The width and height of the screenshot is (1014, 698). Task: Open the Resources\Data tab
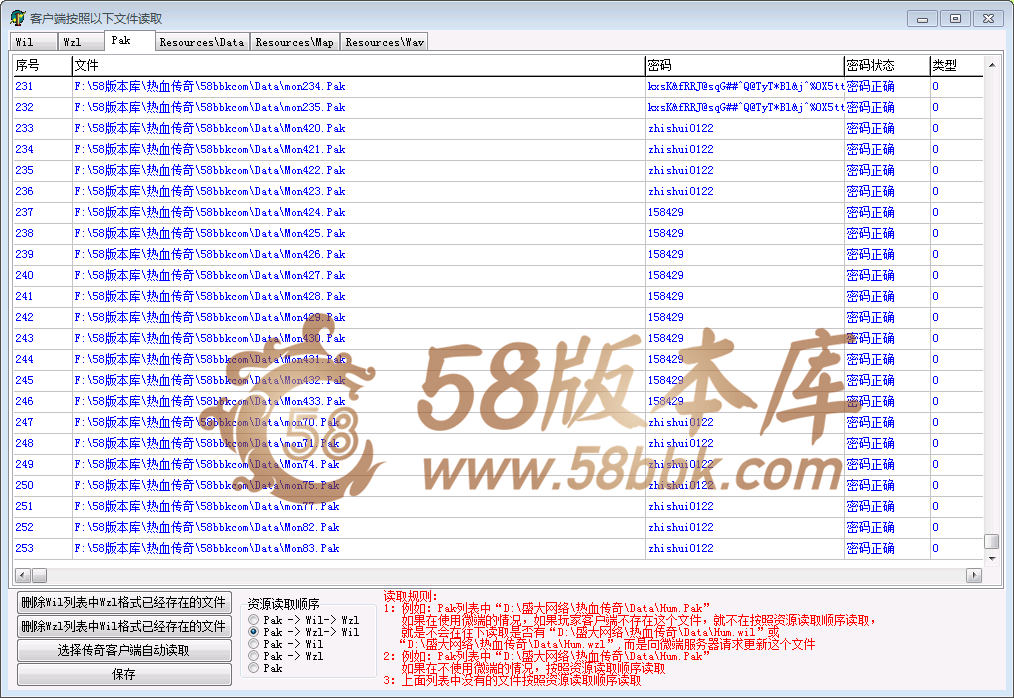pyautogui.click(x=201, y=42)
